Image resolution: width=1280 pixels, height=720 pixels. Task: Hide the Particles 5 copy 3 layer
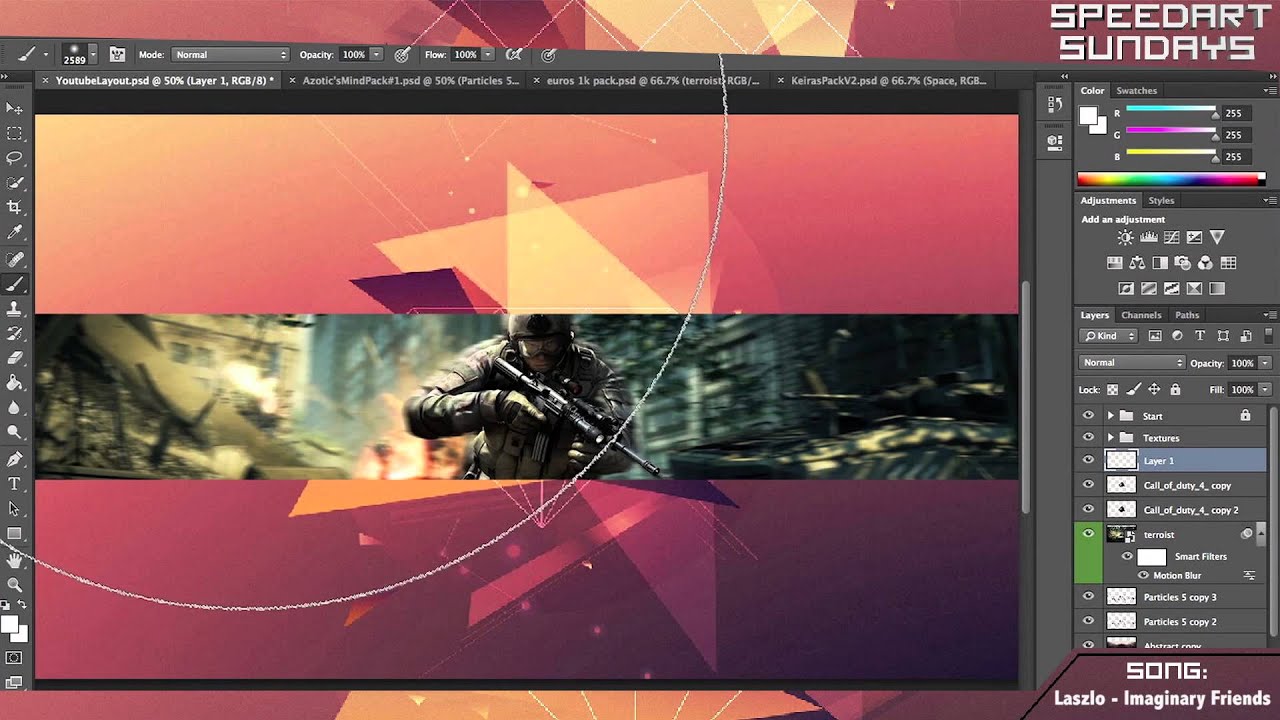point(1088,596)
